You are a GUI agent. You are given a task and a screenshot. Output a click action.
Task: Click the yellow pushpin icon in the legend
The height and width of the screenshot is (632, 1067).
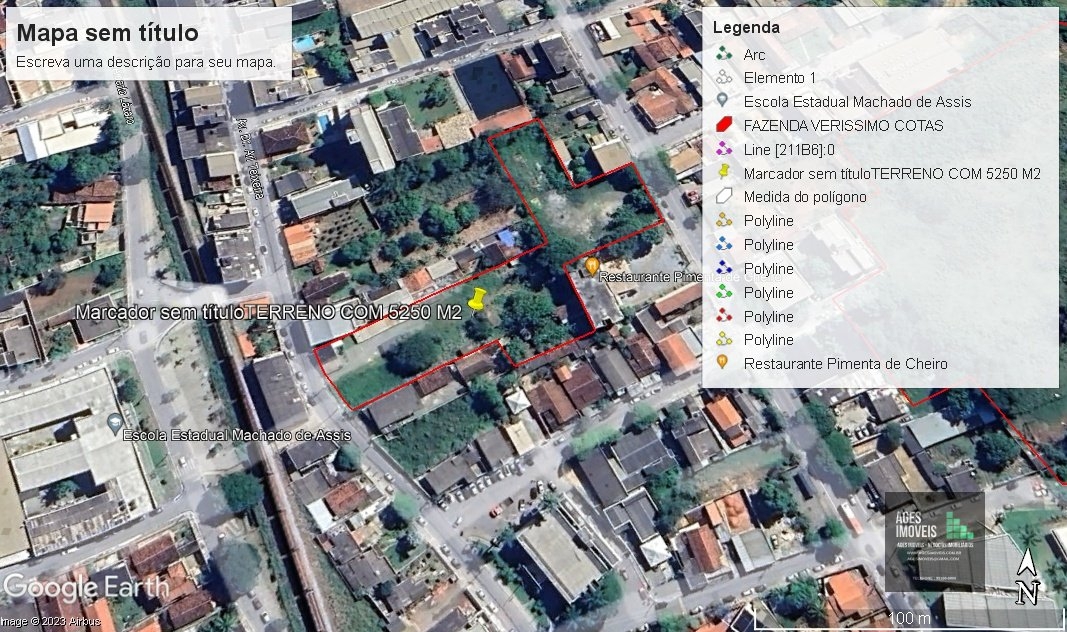pyautogui.click(x=724, y=173)
